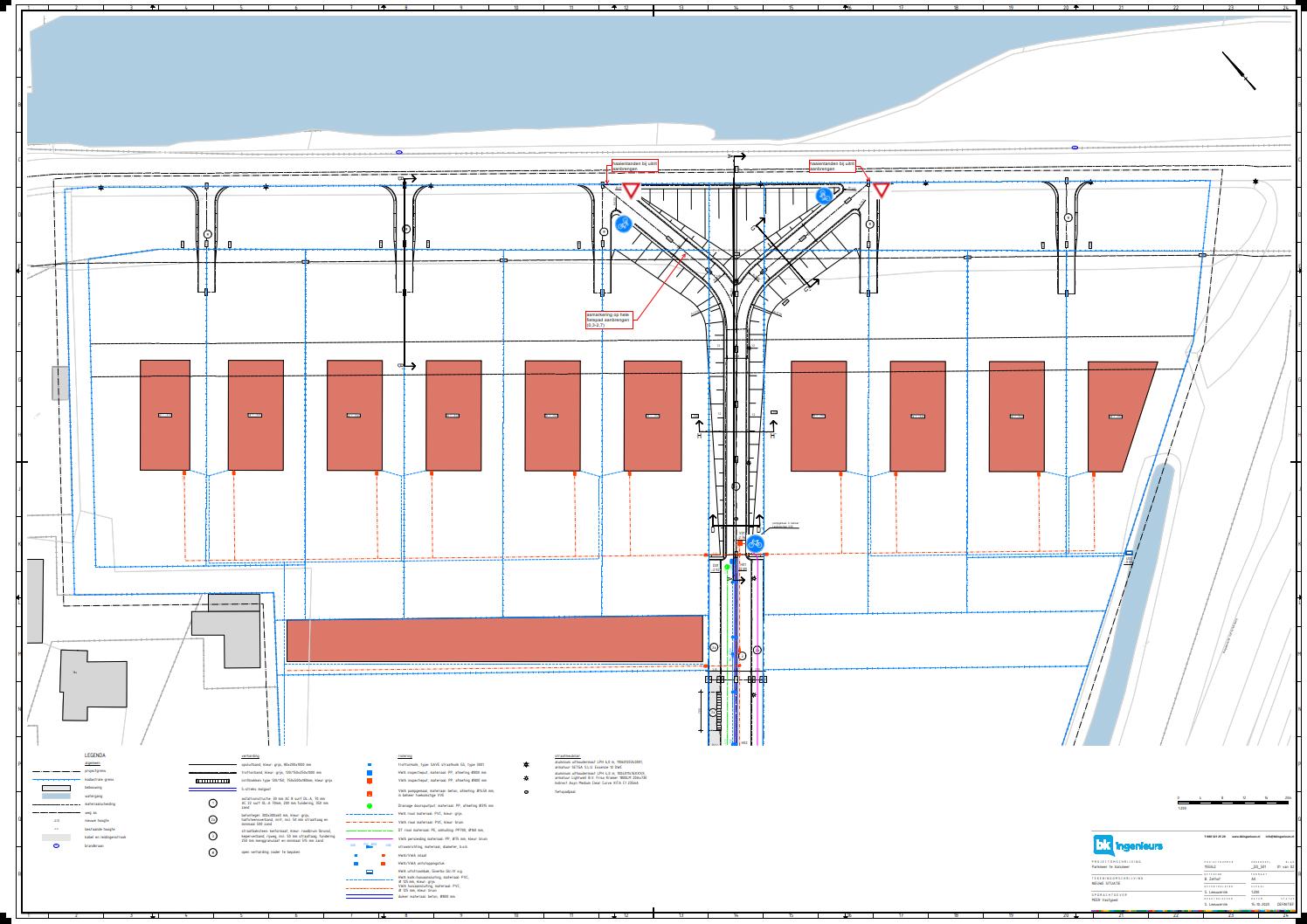Click the right 'haaientanden bij uitrit' annotation
The height and width of the screenshot is (924, 1307).
click(832, 165)
